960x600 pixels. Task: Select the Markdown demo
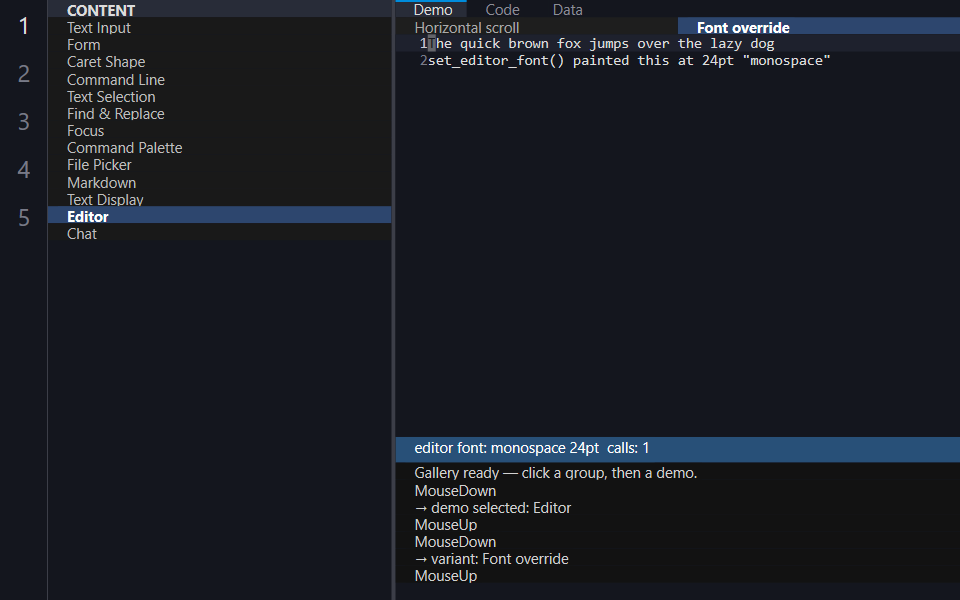tap(219, 182)
